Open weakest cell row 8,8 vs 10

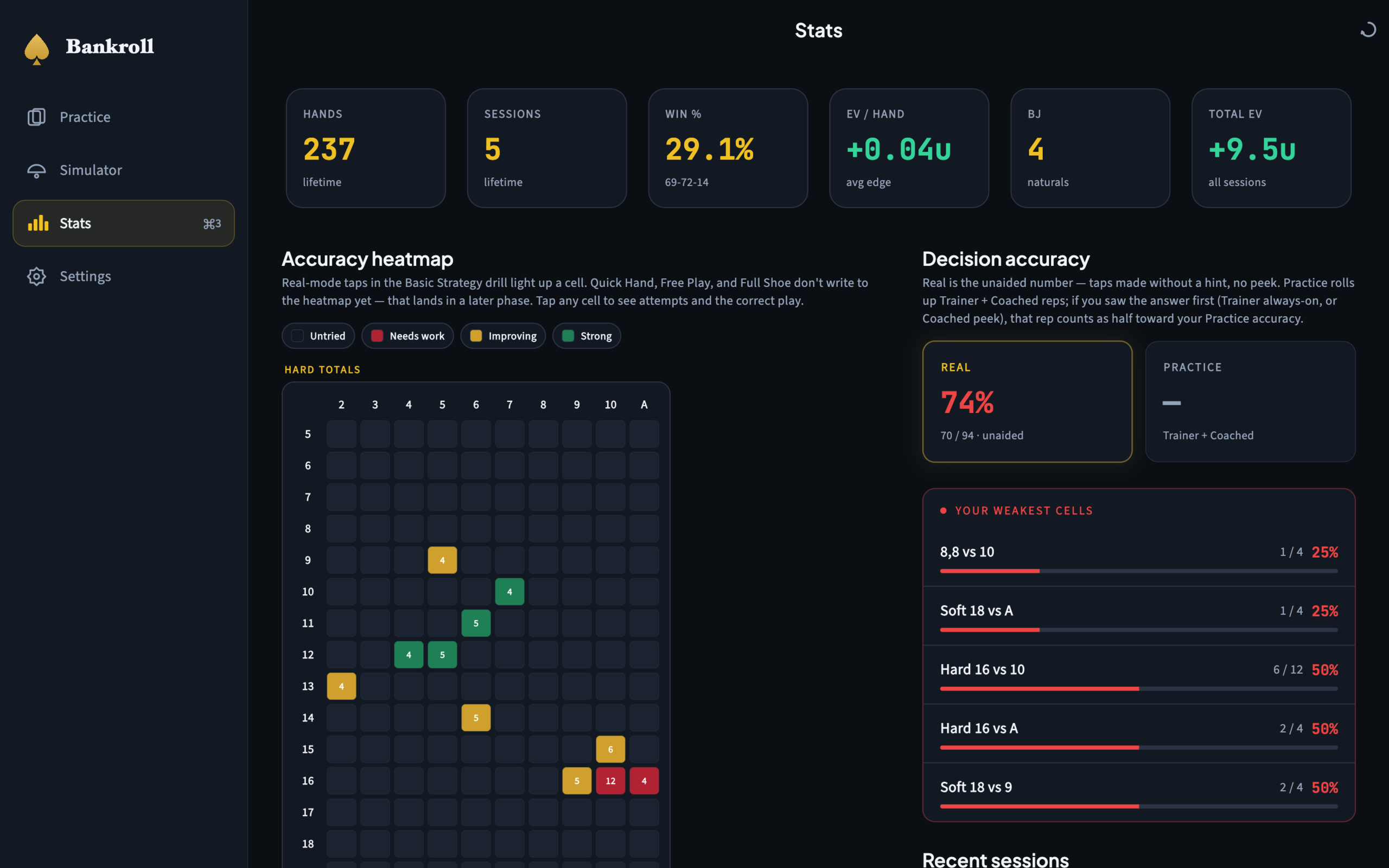pos(1139,558)
